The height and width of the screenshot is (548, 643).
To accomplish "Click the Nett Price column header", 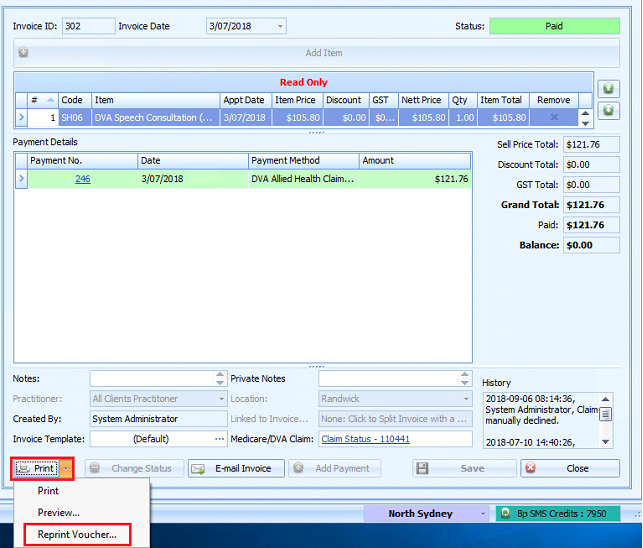I will [x=423, y=100].
